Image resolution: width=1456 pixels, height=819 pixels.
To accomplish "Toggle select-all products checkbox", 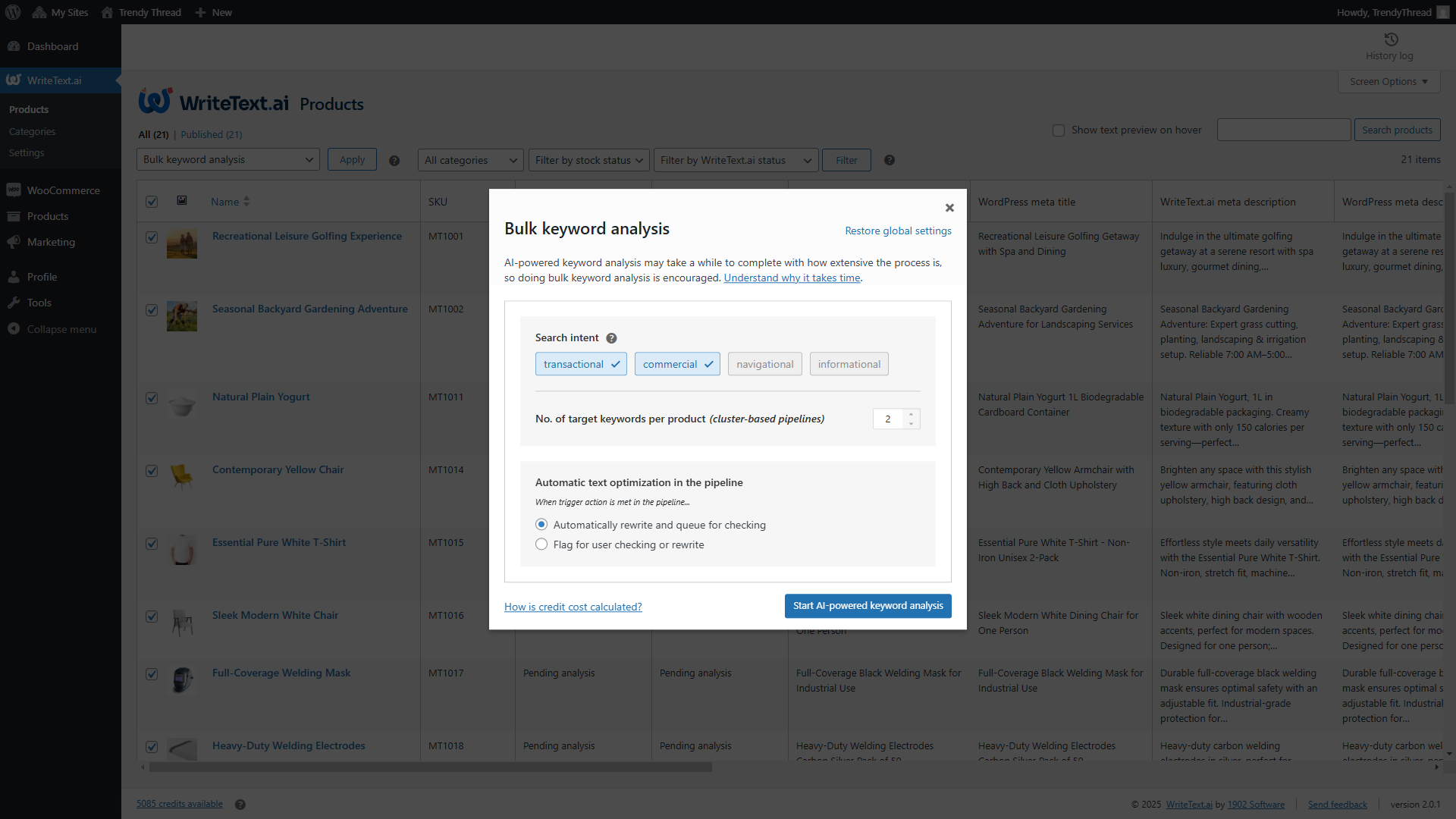I will [x=152, y=202].
